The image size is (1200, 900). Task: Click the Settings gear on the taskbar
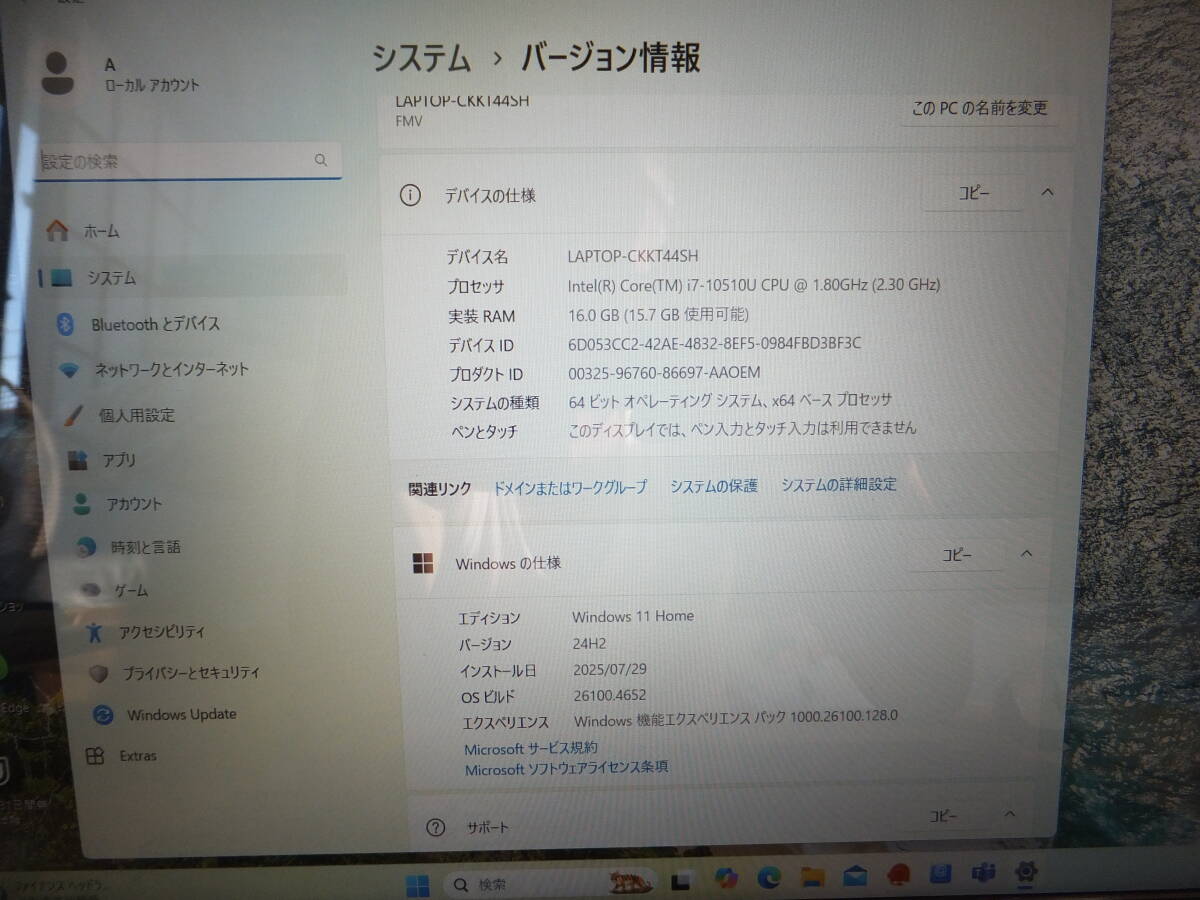click(1025, 872)
